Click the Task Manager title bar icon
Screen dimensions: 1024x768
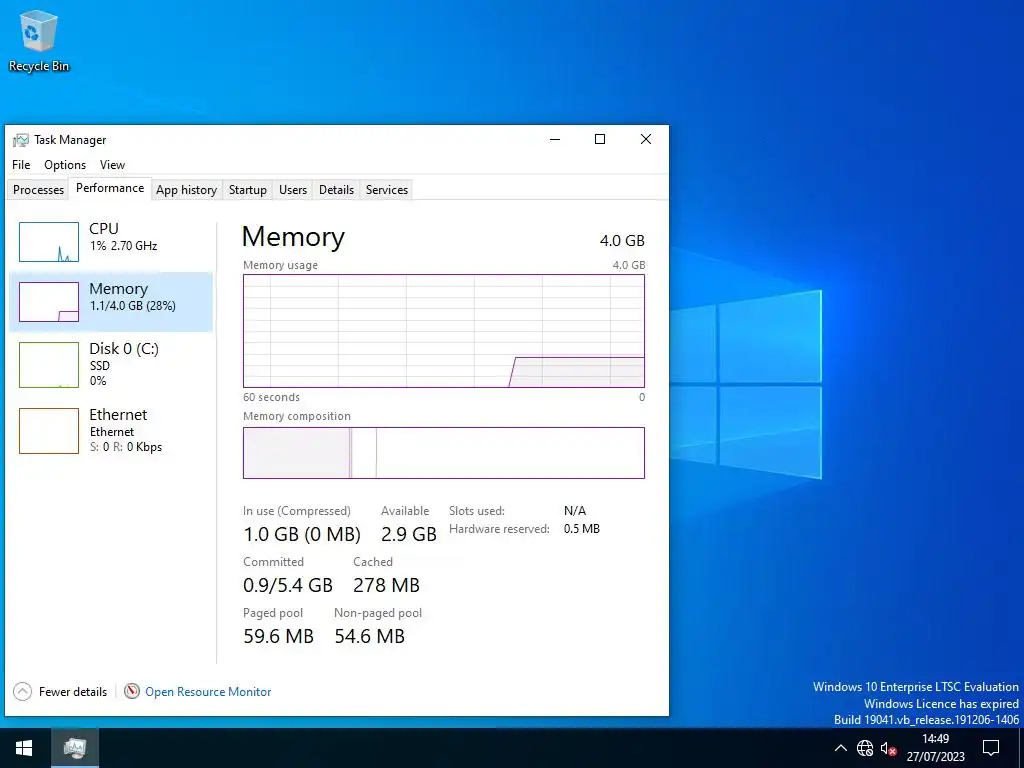pyautogui.click(x=21, y=140)
